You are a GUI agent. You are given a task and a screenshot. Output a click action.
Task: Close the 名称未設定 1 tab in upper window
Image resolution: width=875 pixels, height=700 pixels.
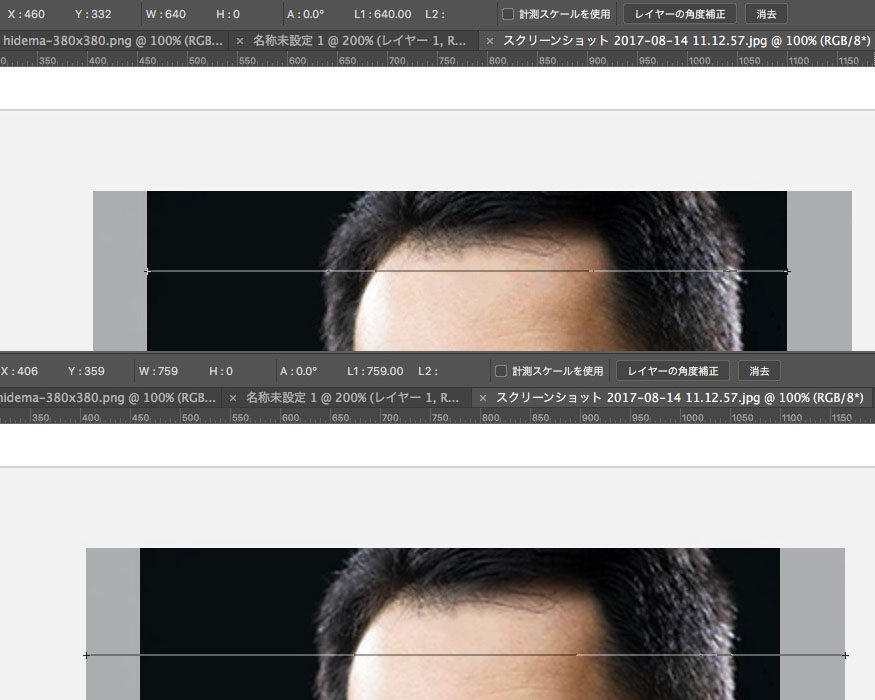[241, 41]
